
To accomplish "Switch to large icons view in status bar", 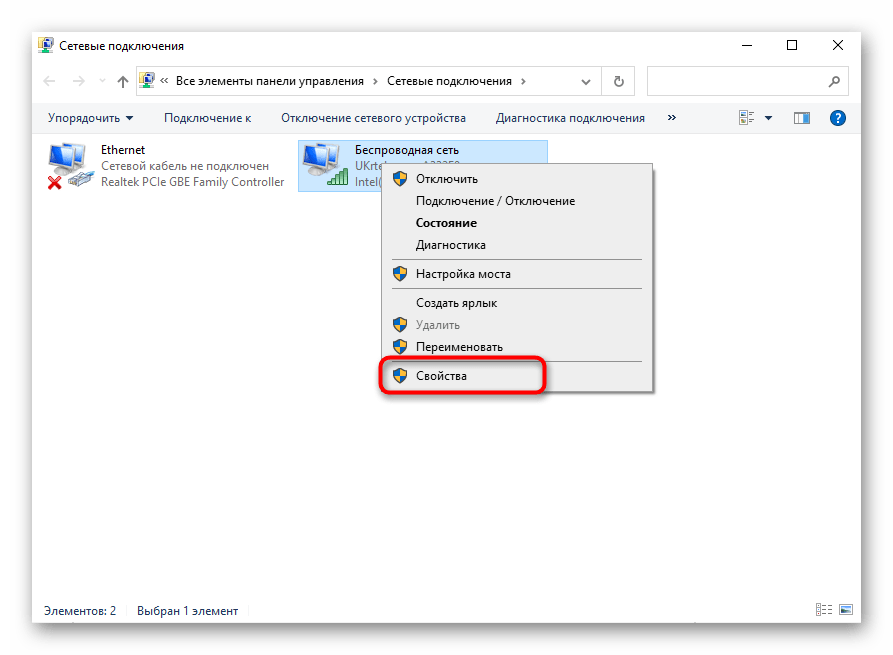I will [x=845, y=610].
